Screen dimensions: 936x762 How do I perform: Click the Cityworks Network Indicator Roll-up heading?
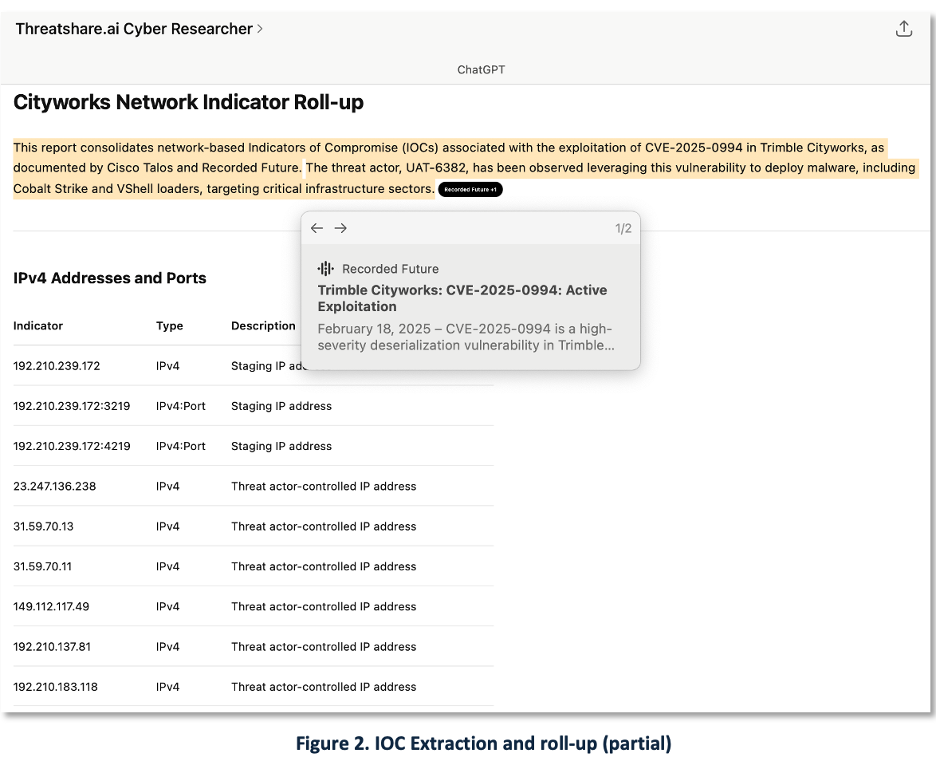(189, 102)
